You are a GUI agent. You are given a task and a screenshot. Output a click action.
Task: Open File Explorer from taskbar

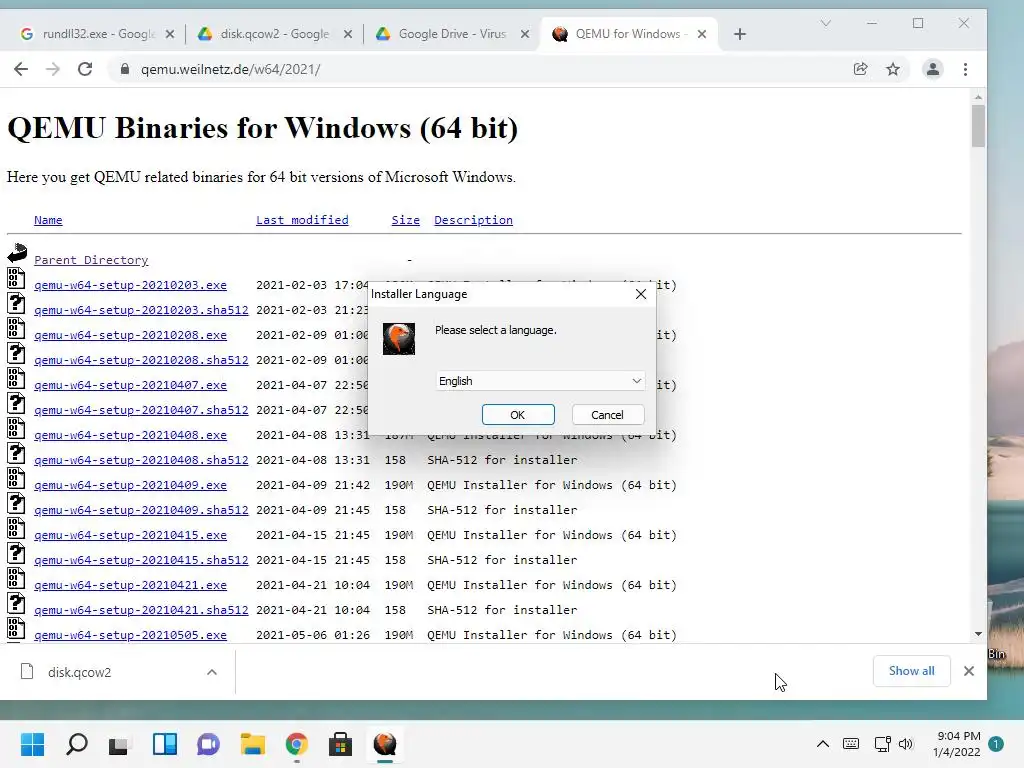click(252, 744)
